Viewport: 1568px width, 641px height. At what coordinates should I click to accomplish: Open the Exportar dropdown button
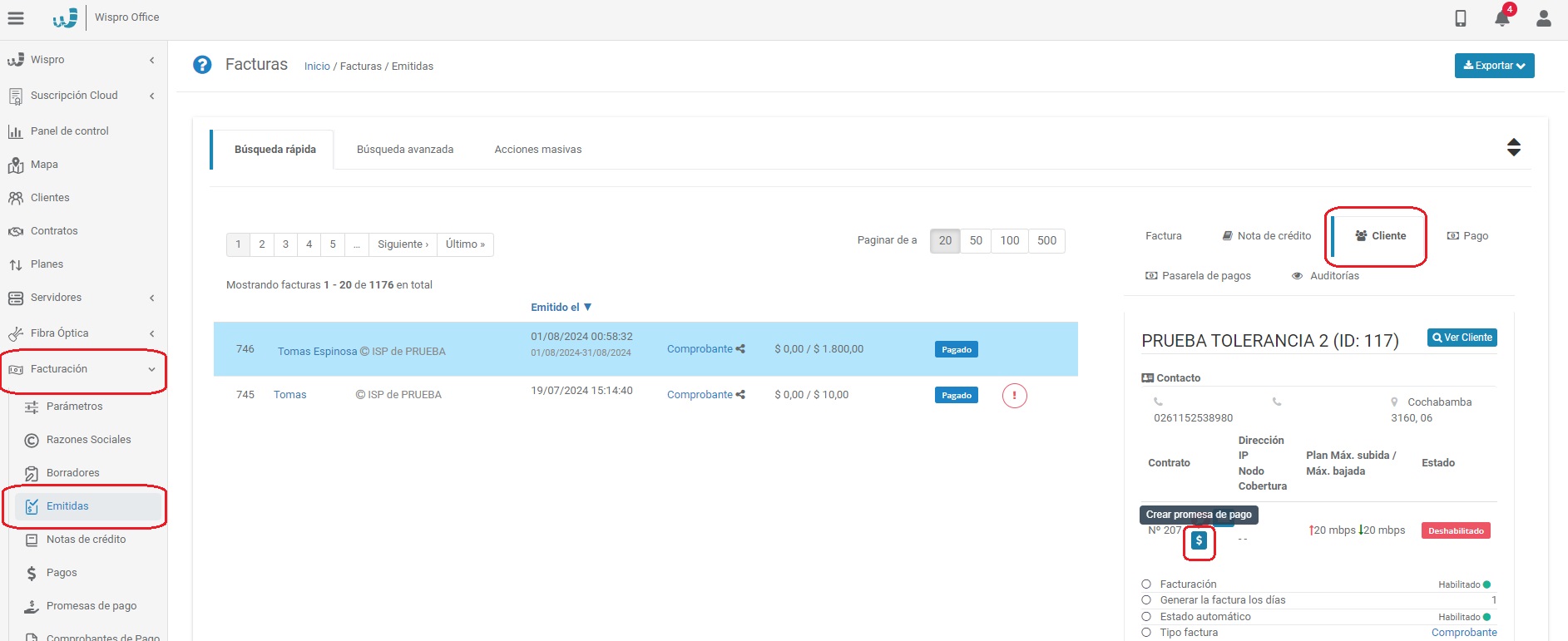[x=1494, y=66]
